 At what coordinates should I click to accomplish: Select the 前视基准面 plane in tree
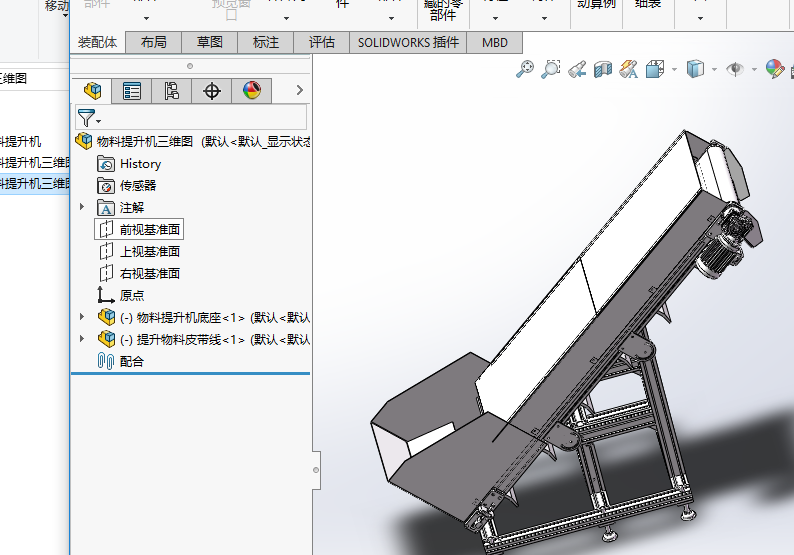(150, 230)
